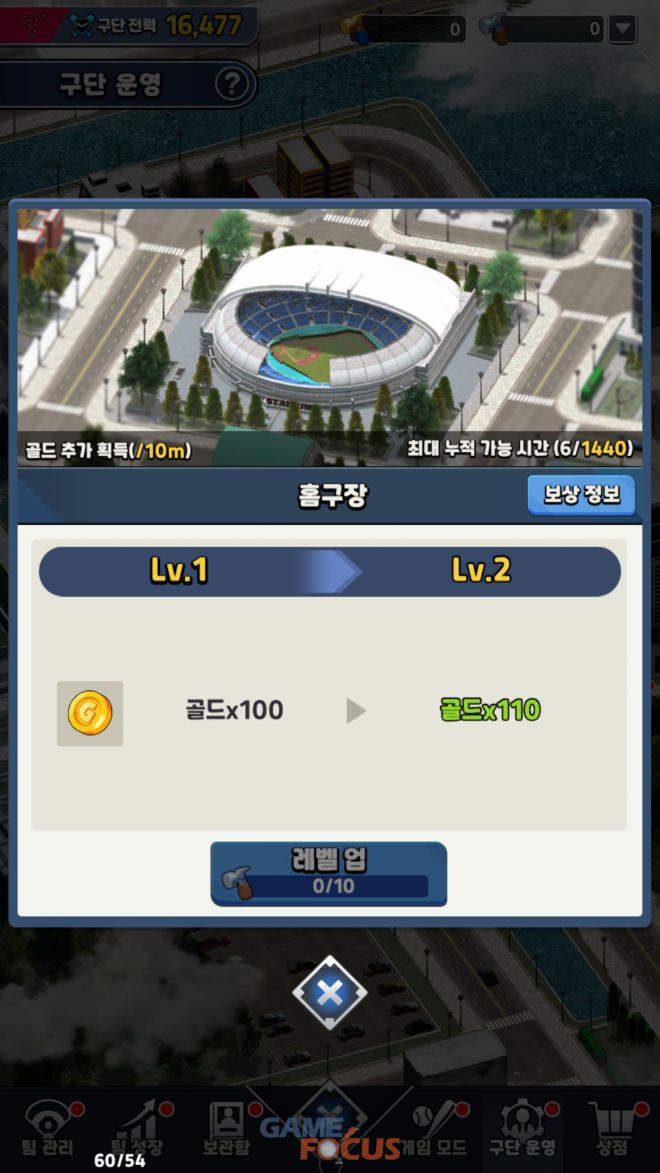Click the 구단 운영 header title
This screenshot has width=660, height=1173.
(111, 85)
